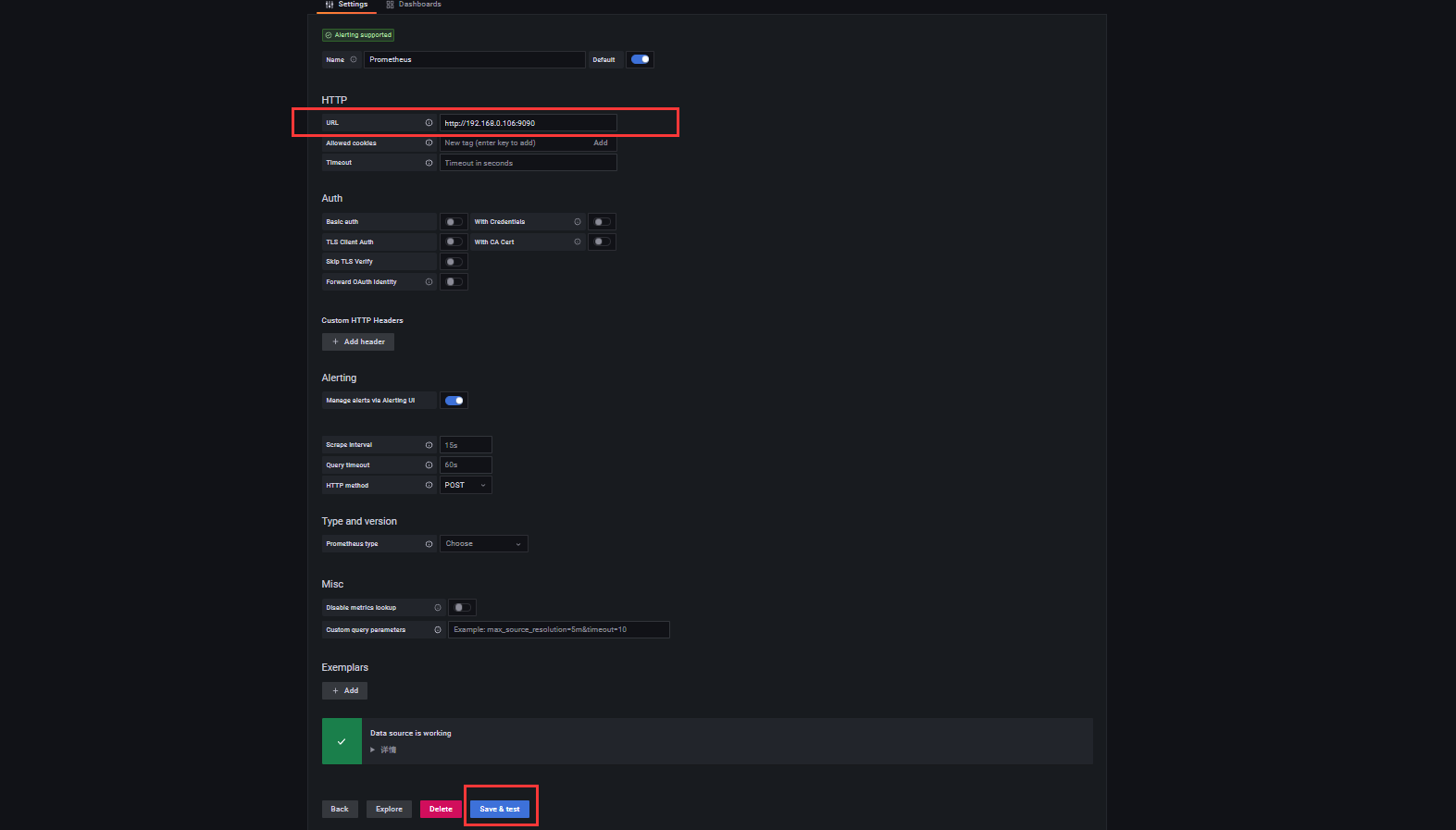Click the Save & test button
Screen dimensions: 1456x830
(x=500, y=809)
